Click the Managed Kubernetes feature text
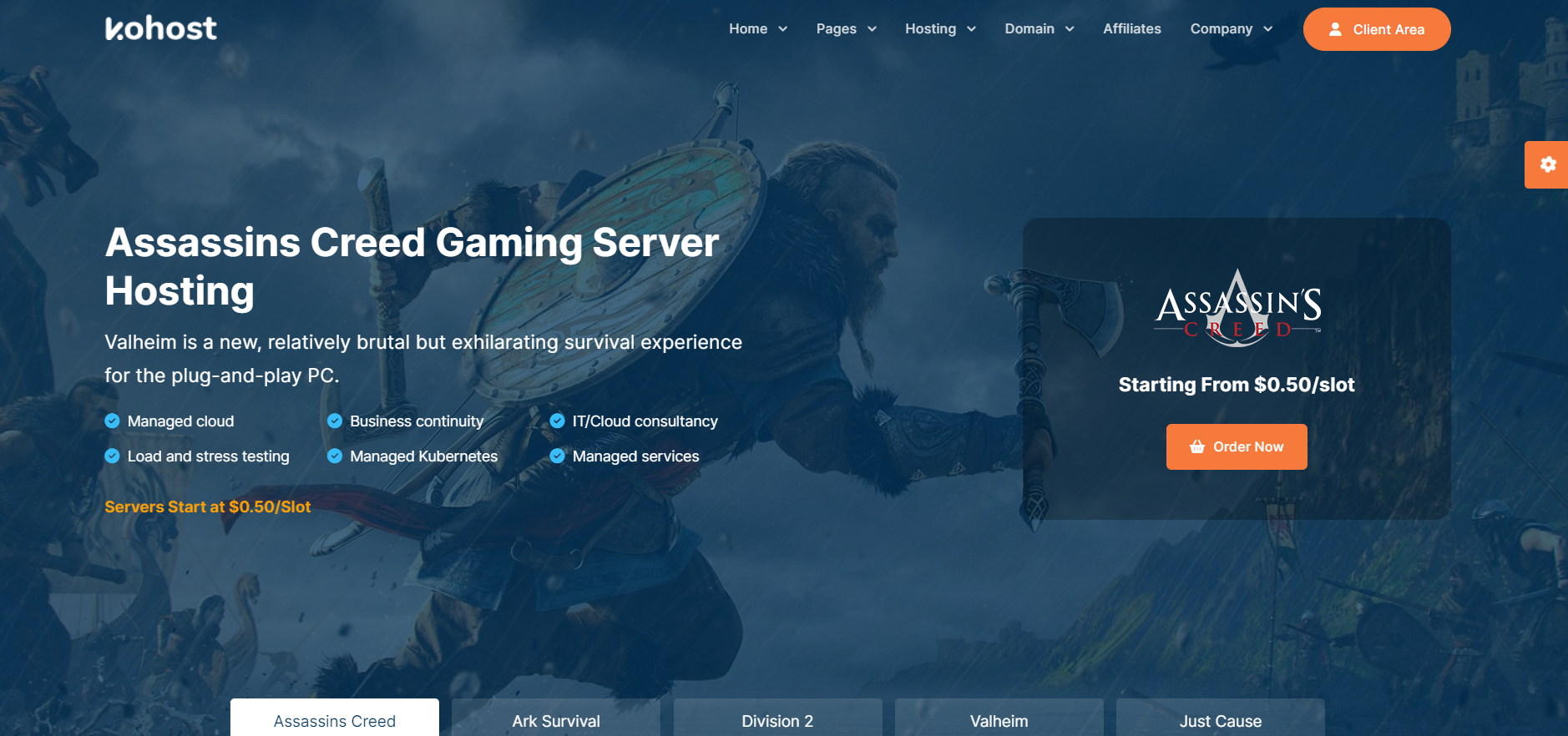Viewport: 1568px width, 736px height. pos(424,456)
